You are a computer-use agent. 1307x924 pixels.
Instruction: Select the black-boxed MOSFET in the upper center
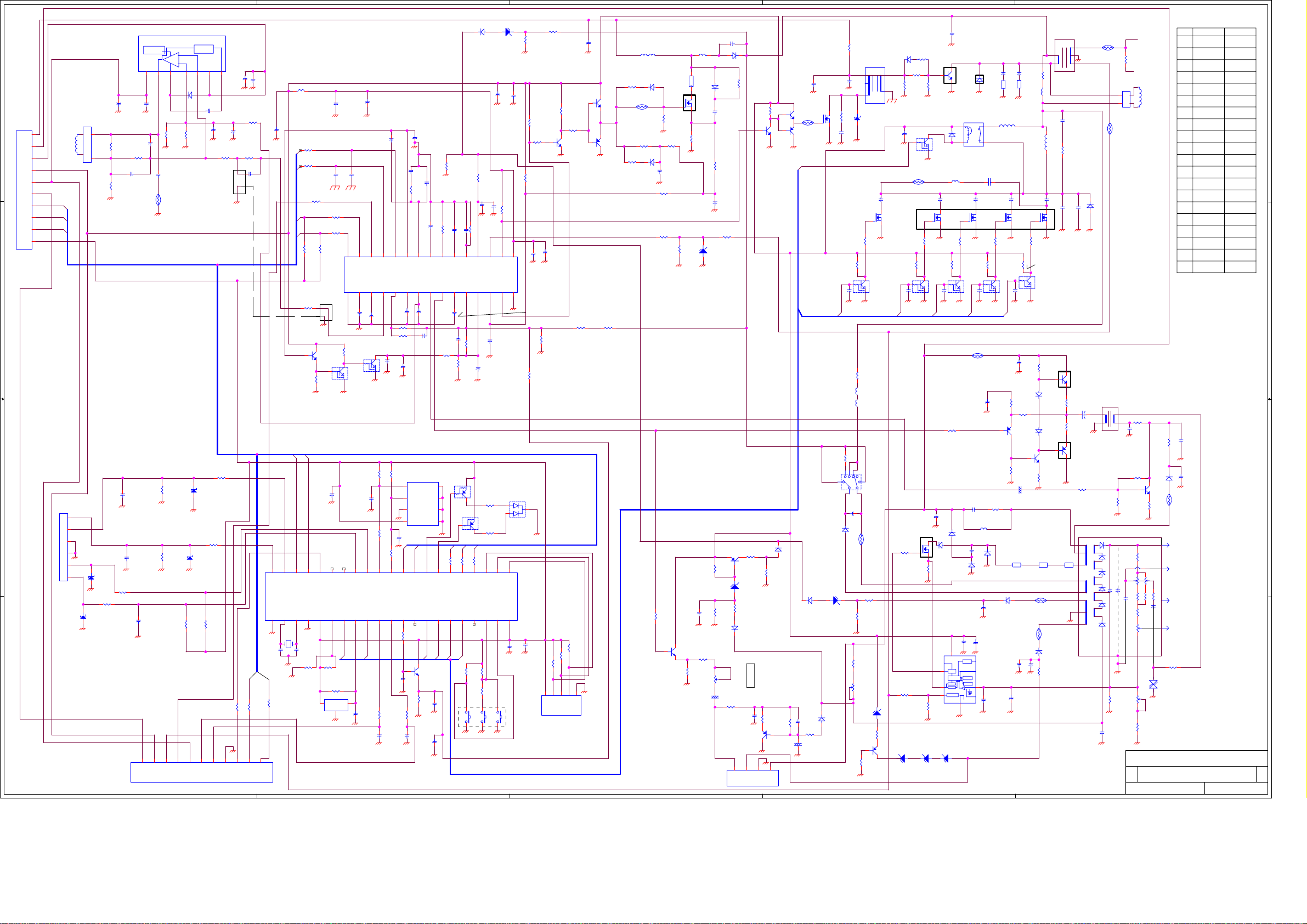[689, 103]
